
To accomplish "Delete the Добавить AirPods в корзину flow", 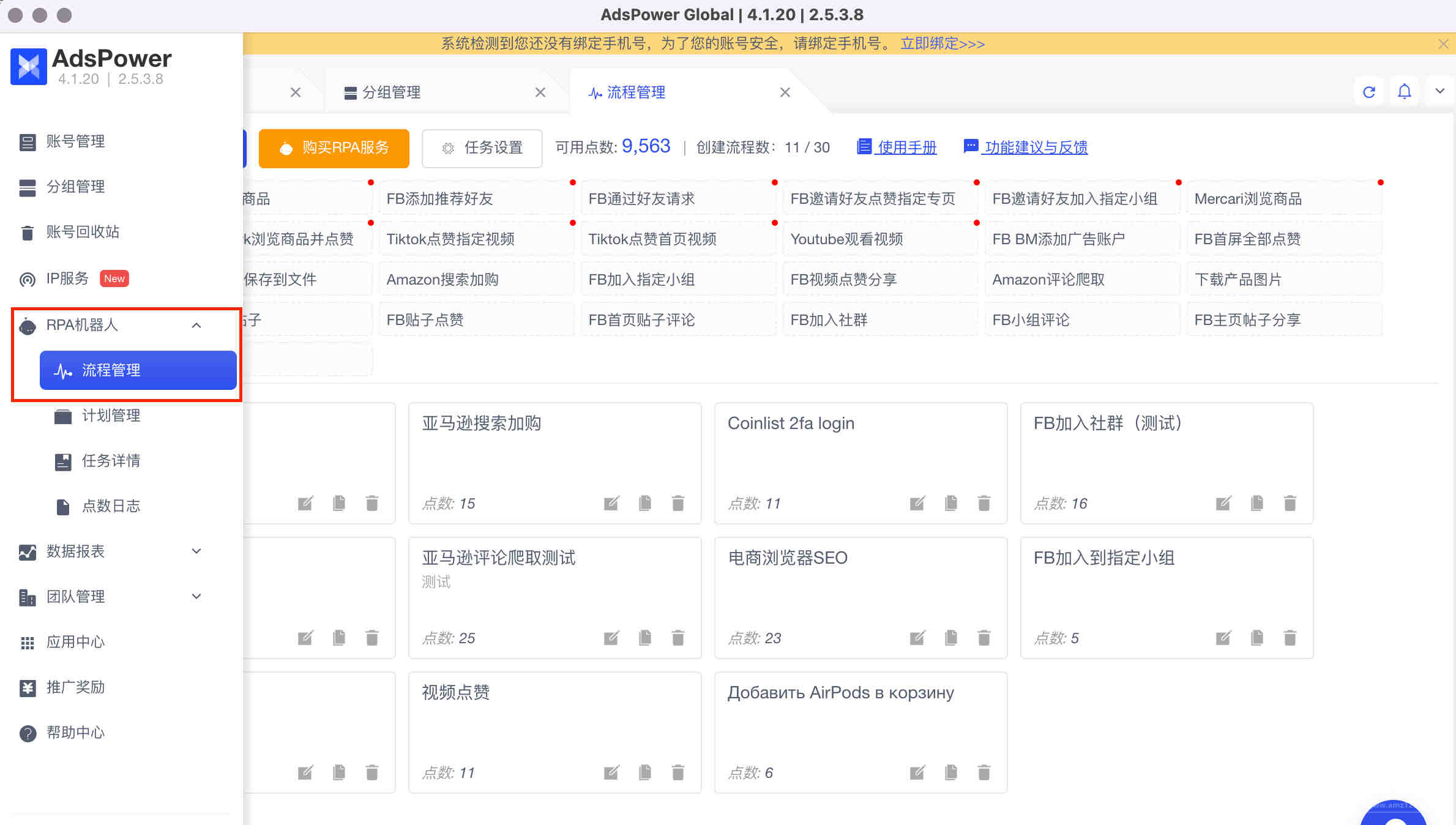I will click(984, 772).
